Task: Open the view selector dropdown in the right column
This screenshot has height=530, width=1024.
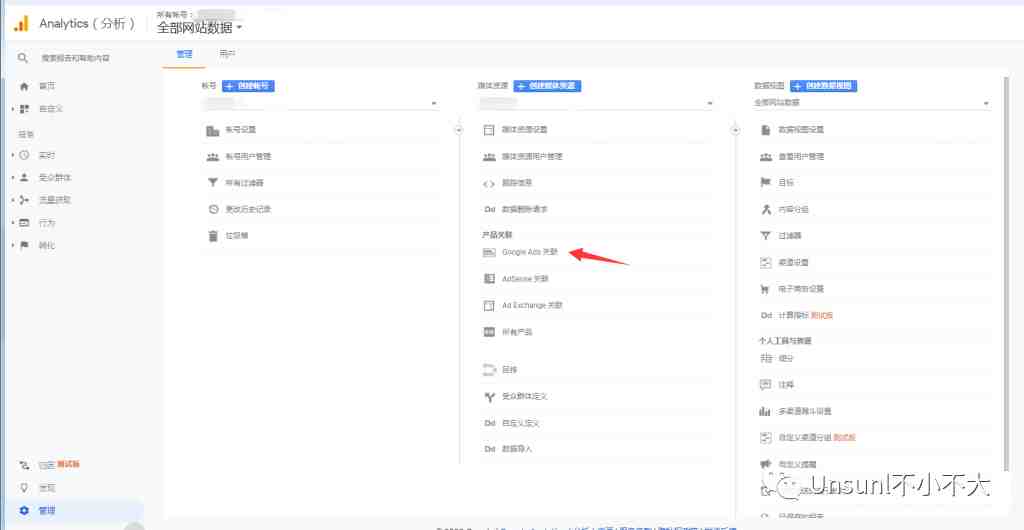Action: [872, 103]
